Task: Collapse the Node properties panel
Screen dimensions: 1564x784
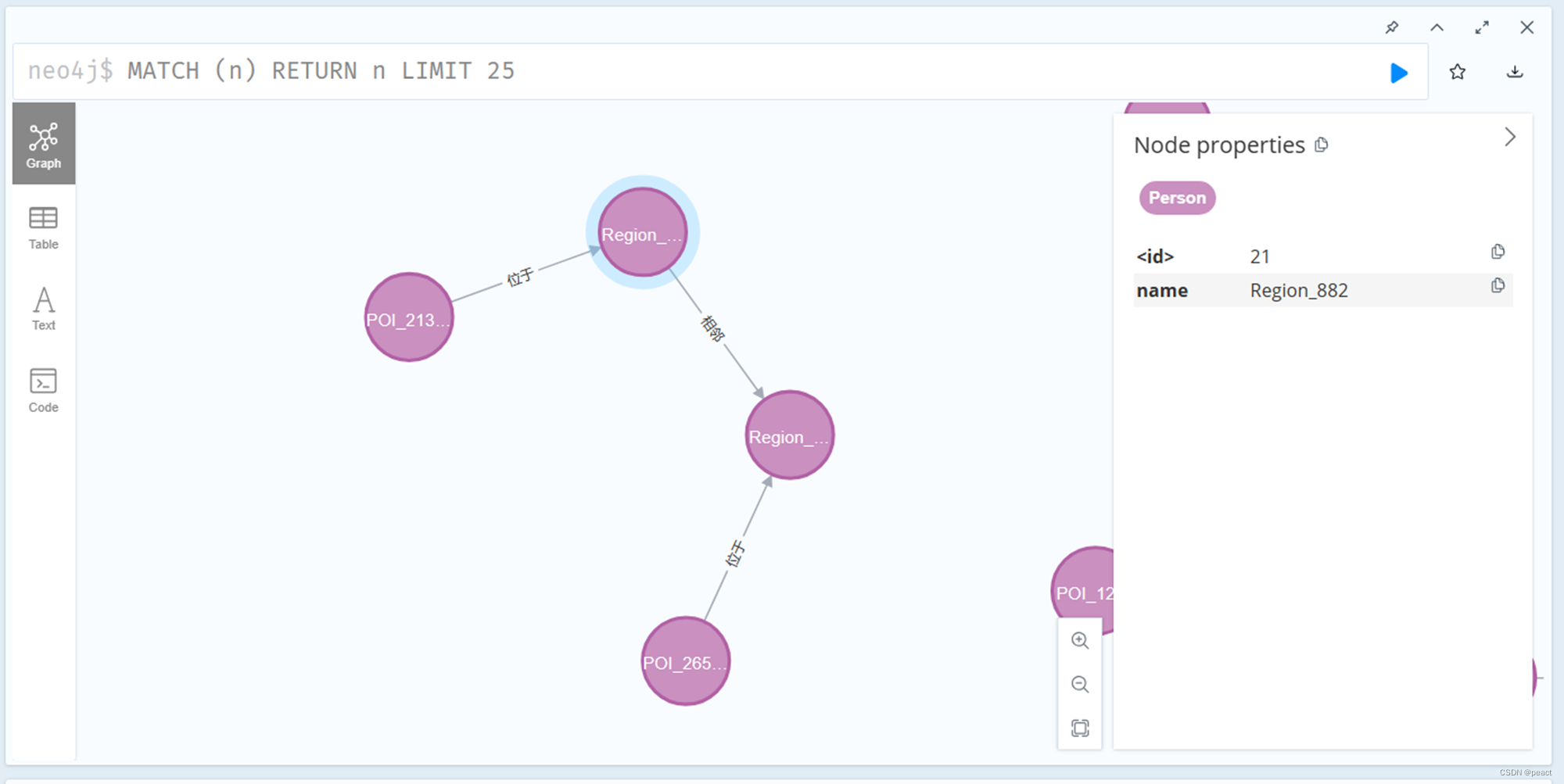Action: pos(1509,137)
